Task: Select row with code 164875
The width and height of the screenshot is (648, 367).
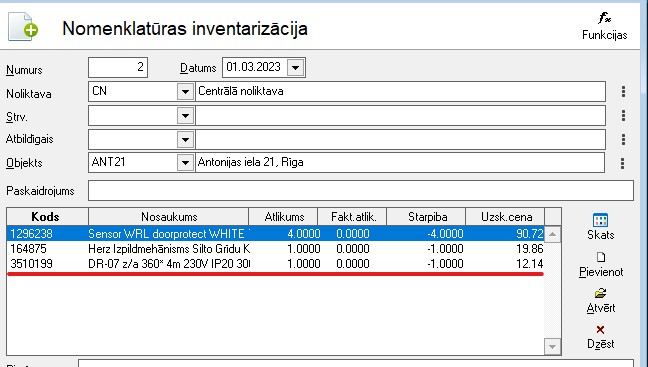Action: click(275, 249)
